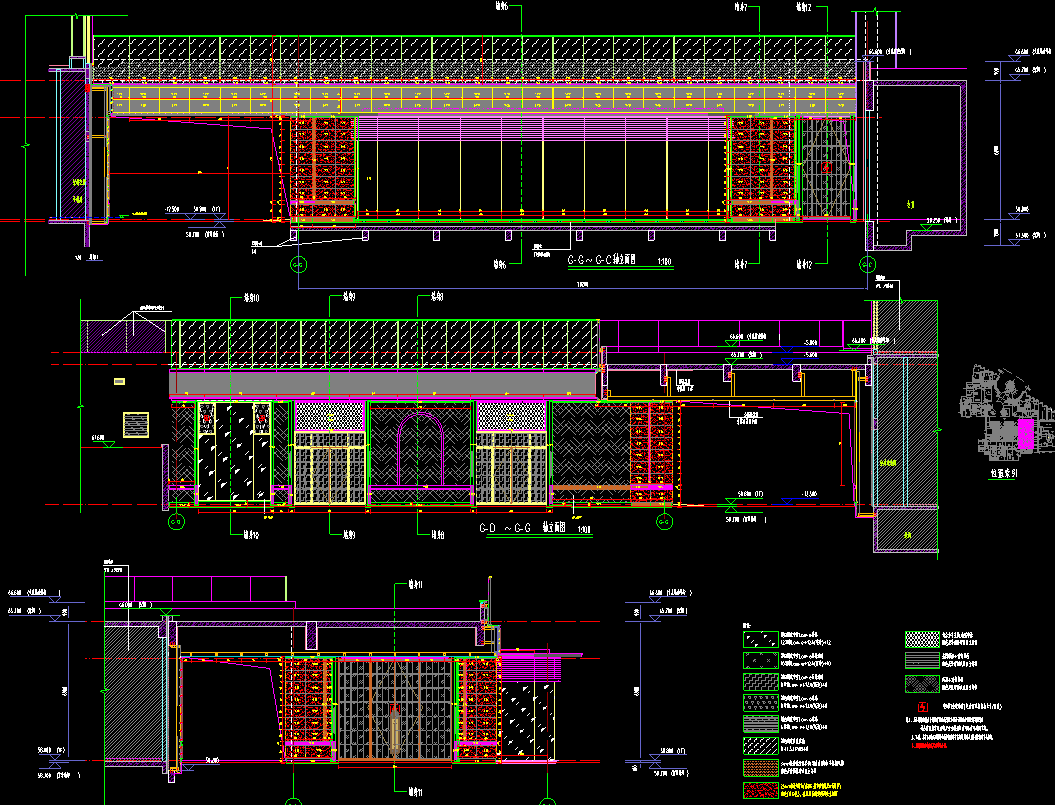Select the ornate lattice panel in top elevation

pos(826,165)
